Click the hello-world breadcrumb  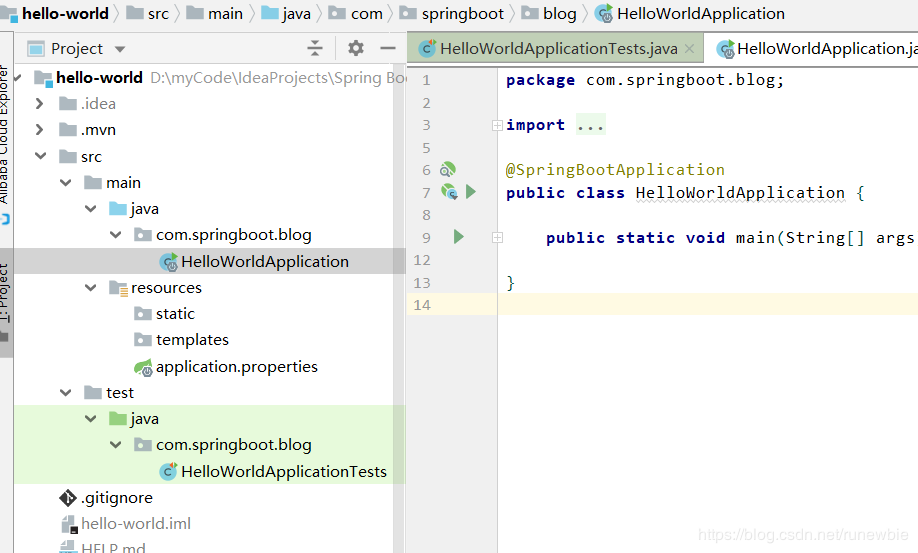[x=65, y=13]
